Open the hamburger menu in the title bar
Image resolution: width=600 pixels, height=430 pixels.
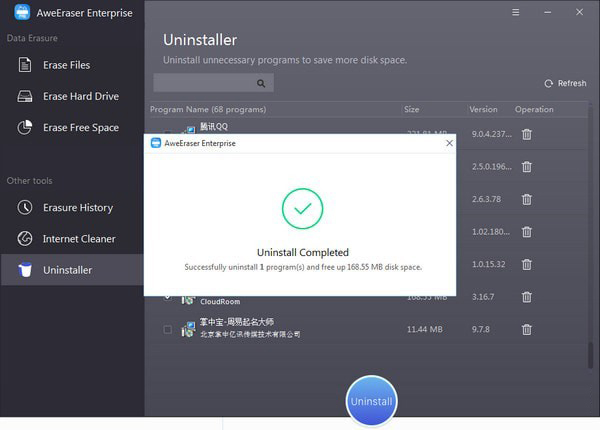point(516,12)
